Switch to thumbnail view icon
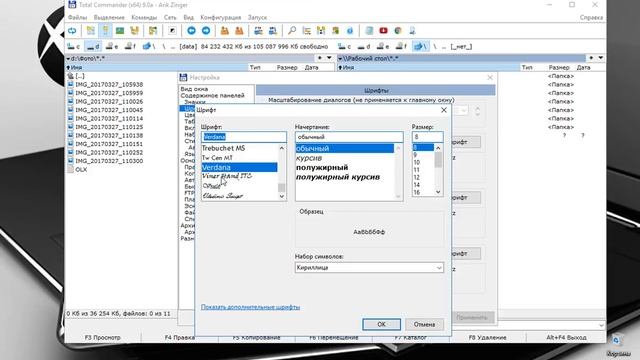Image resolution: width=640 pixels, height=360 pixels. [120, 31]
